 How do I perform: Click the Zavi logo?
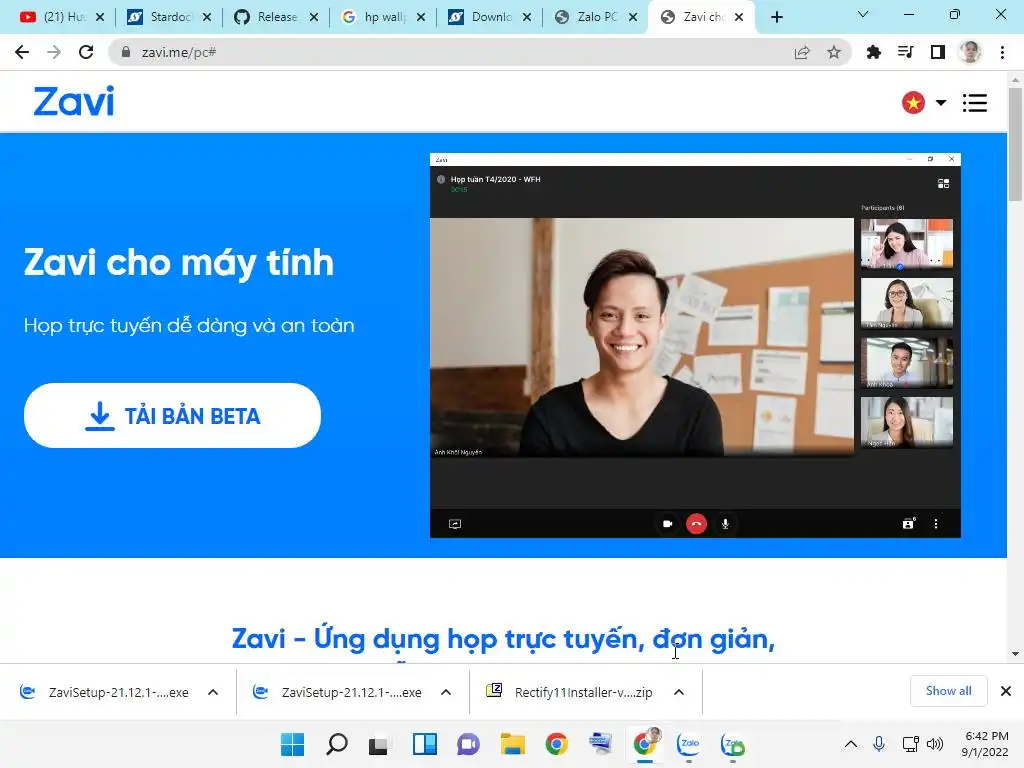(74, 102)
